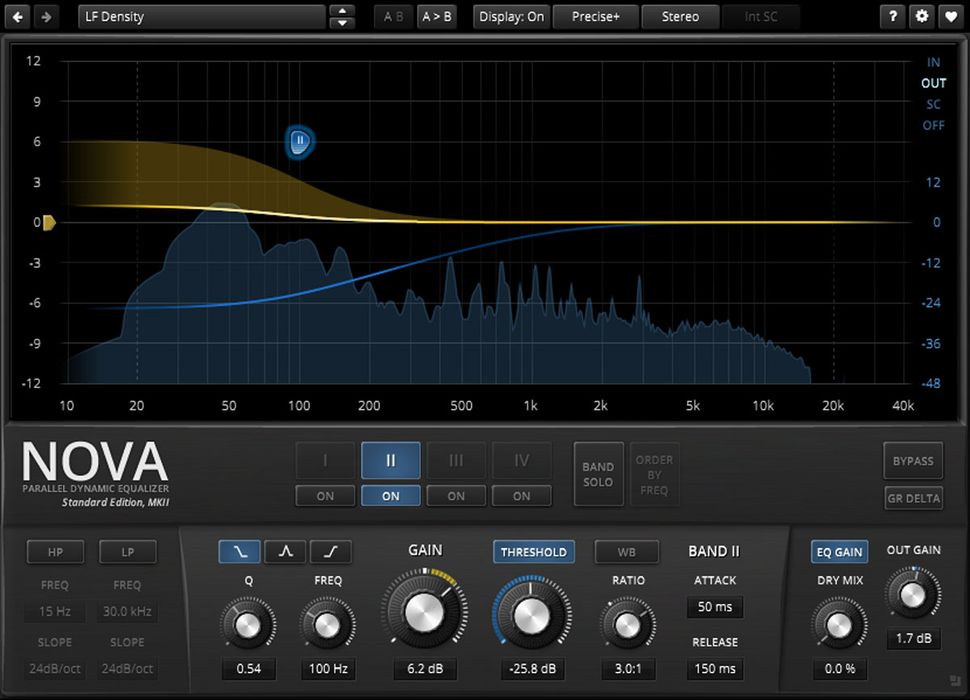Engage the BYPASS button
The width and height of the screenshot is (970, 700).
pyautogui.click(x=912, y=460)
